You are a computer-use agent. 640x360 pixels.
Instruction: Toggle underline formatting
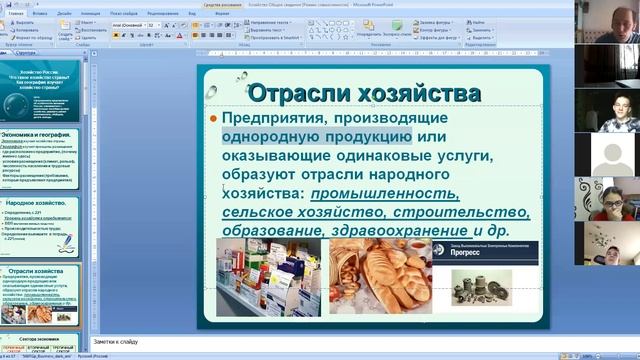pyautogui.click(x=132, y=36)
